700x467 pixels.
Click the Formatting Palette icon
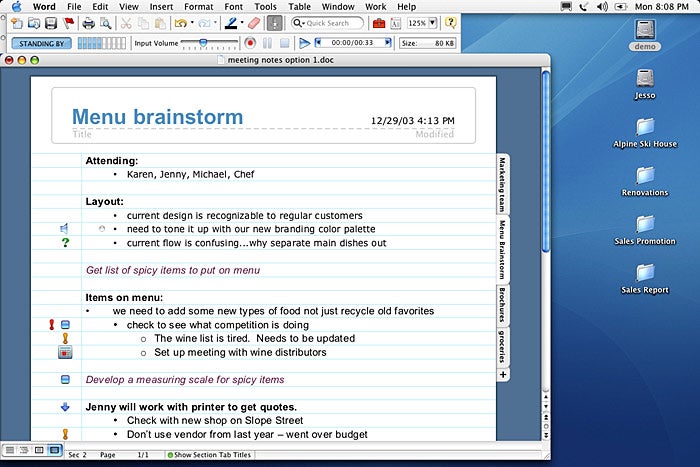pyautogui.click(x=396, y=23)
